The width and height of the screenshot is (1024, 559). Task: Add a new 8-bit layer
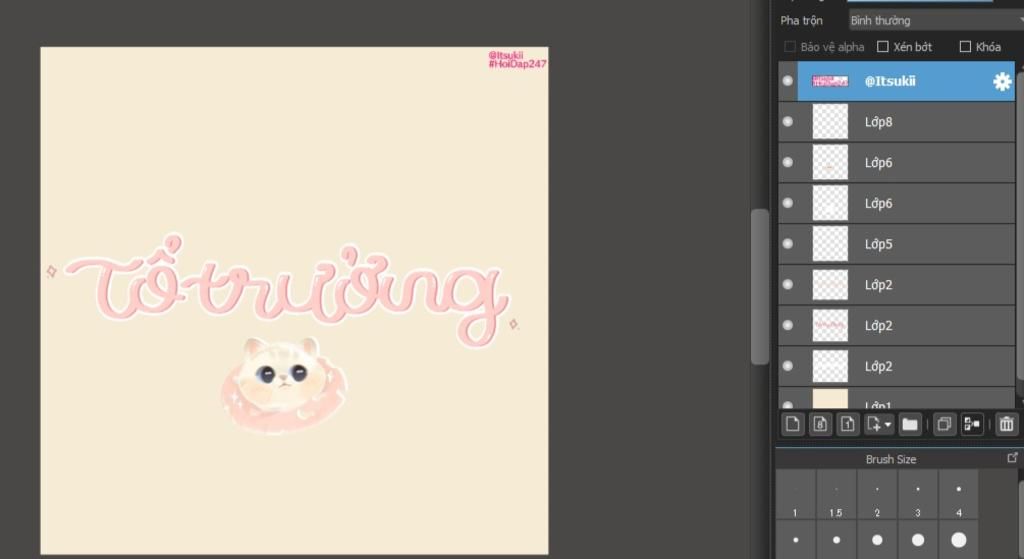tap(820, 424)
